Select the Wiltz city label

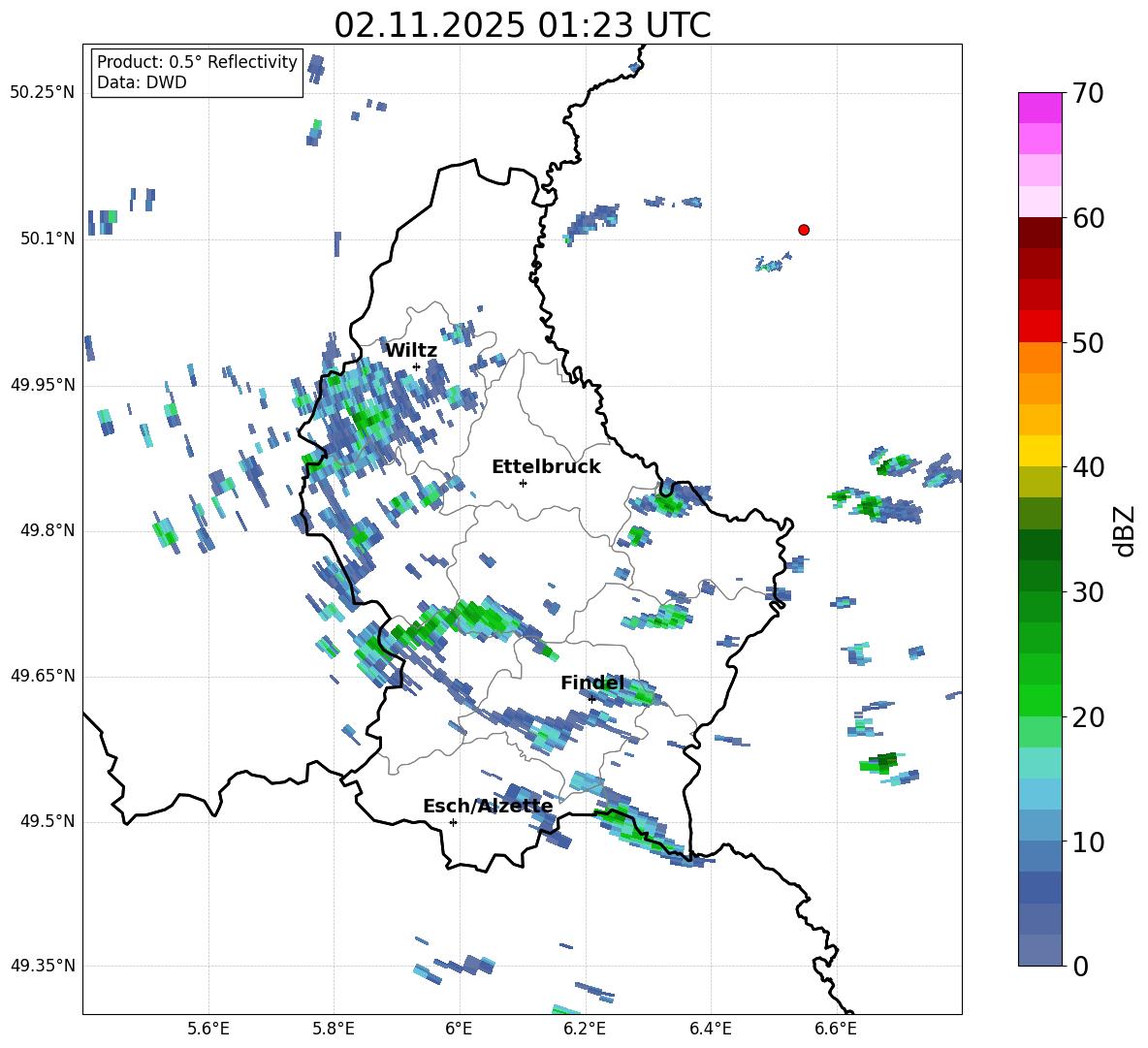[411, 351]
